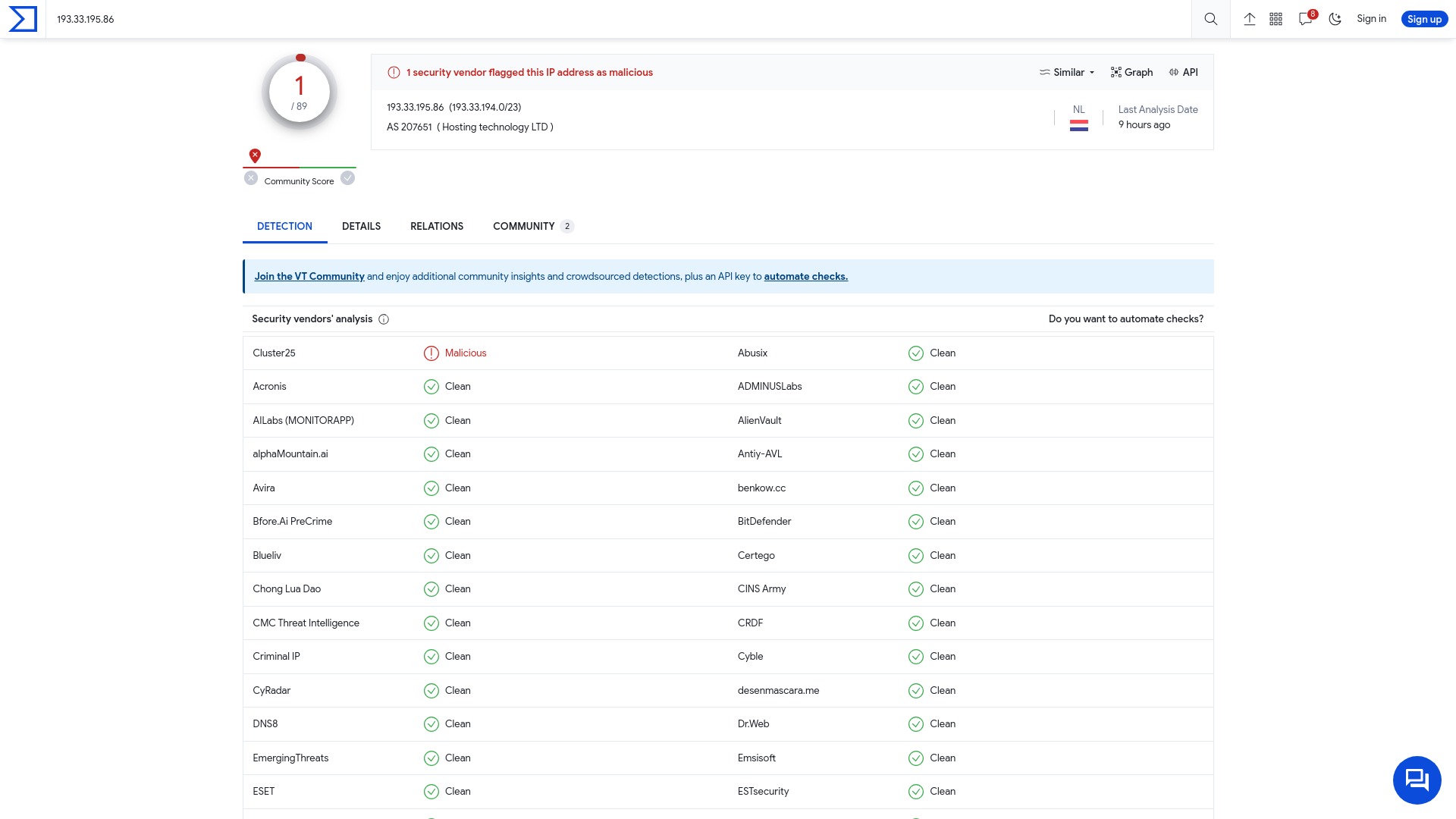The width and height of the screenshot is (1456, 819).
Task: Click the Clean check icon for ADMINUSLabs
Action: point(916,387)
